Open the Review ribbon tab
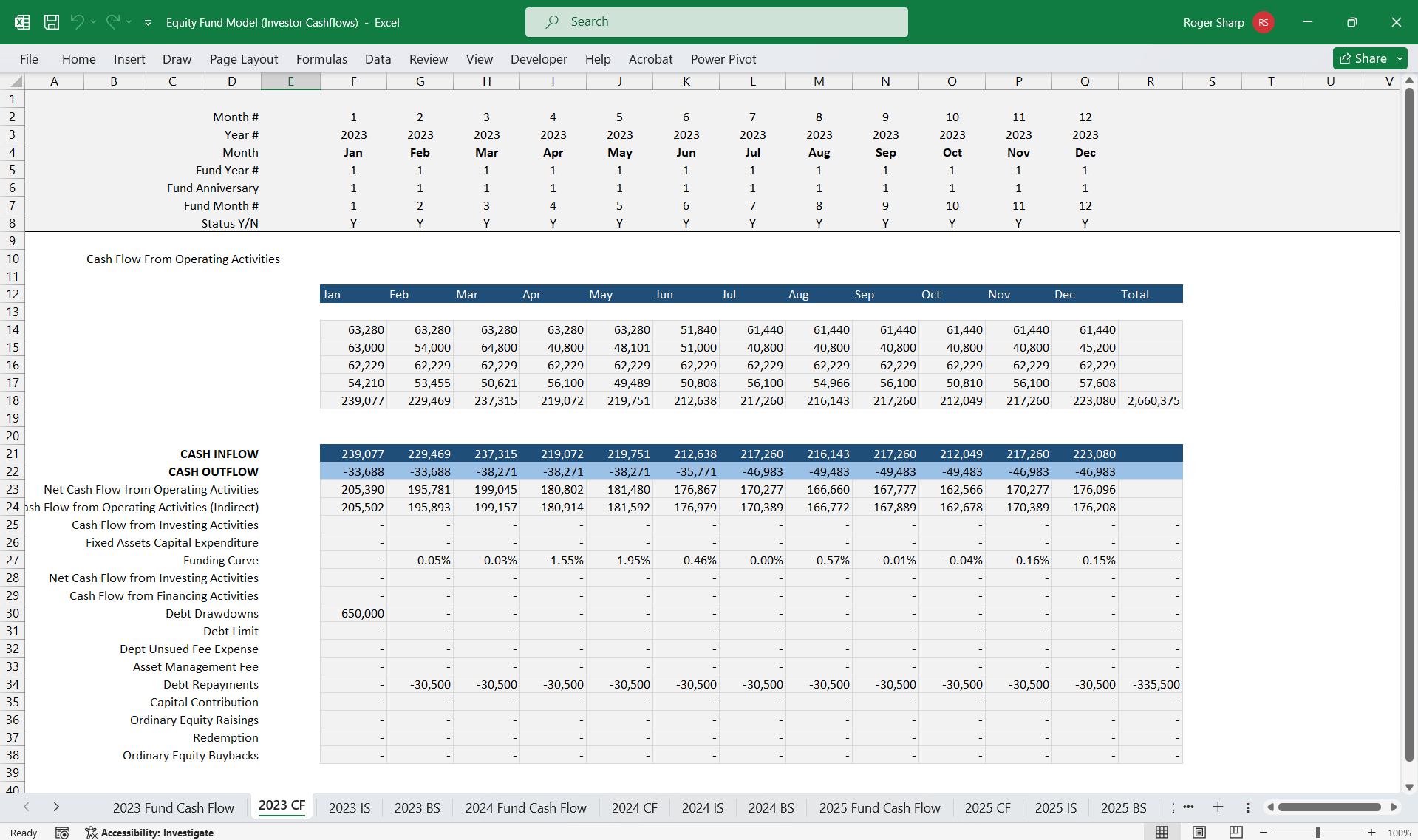The image size is (1418, 840). click(x=429, y=59)
